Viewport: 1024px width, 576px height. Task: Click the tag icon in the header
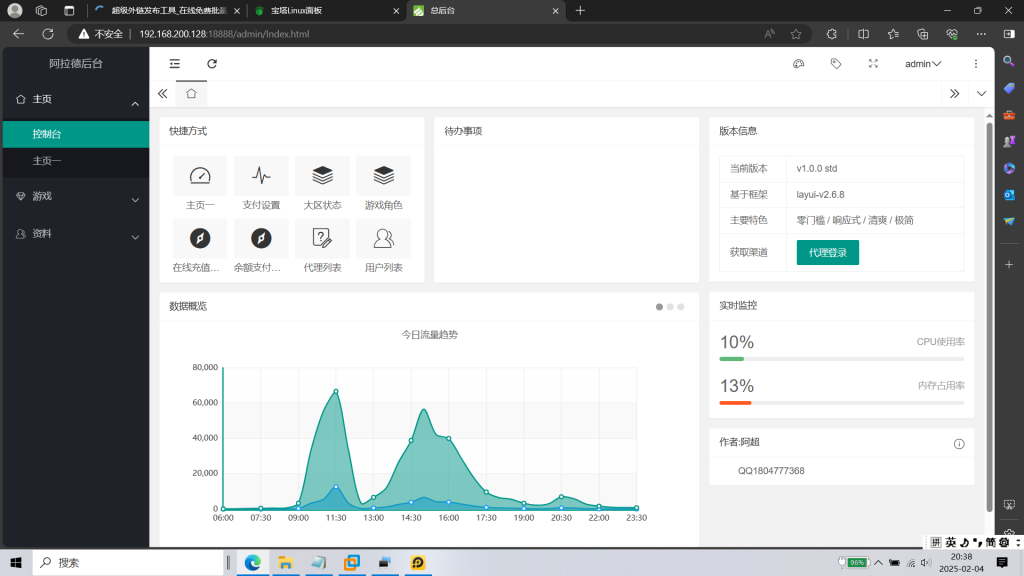(836, 63)
